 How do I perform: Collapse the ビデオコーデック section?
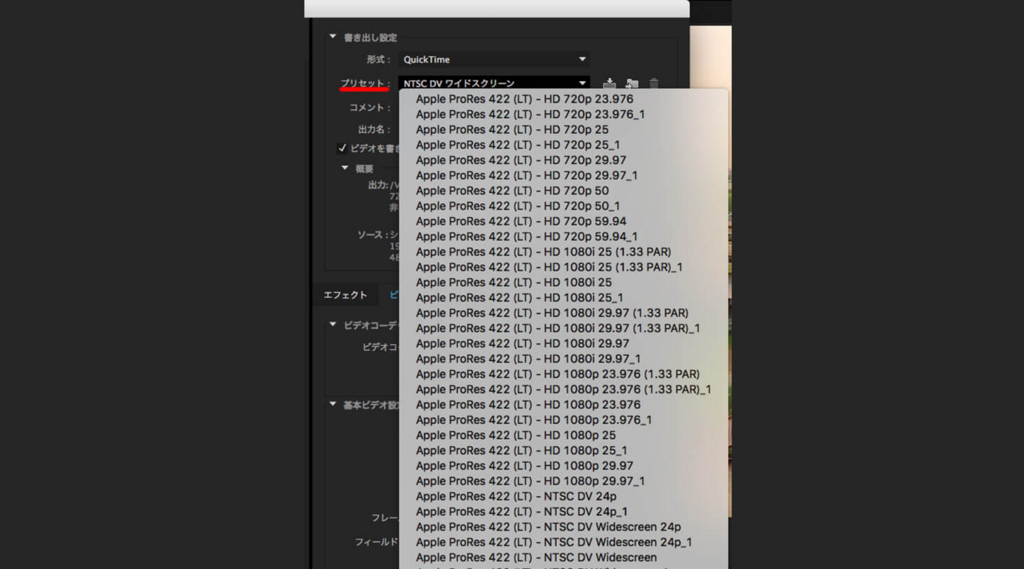tap(332, 325)
